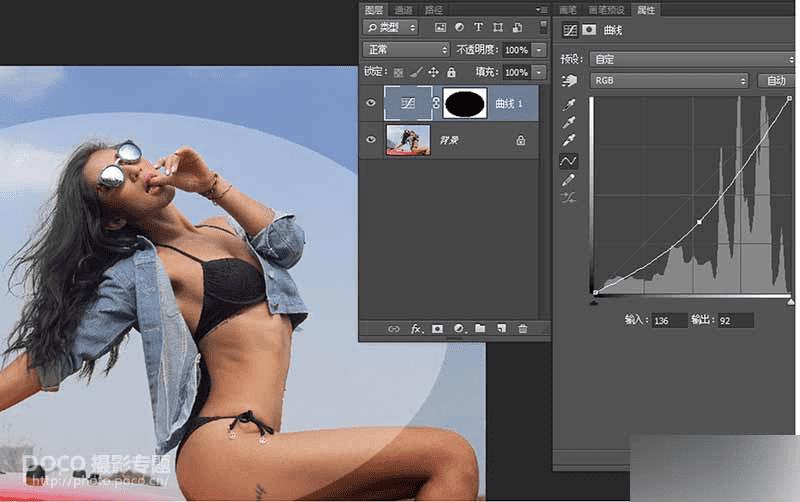Click the white point slider under the curve
Image resolution: width=800 pixels, height=502 pixels.
point(790,300)
